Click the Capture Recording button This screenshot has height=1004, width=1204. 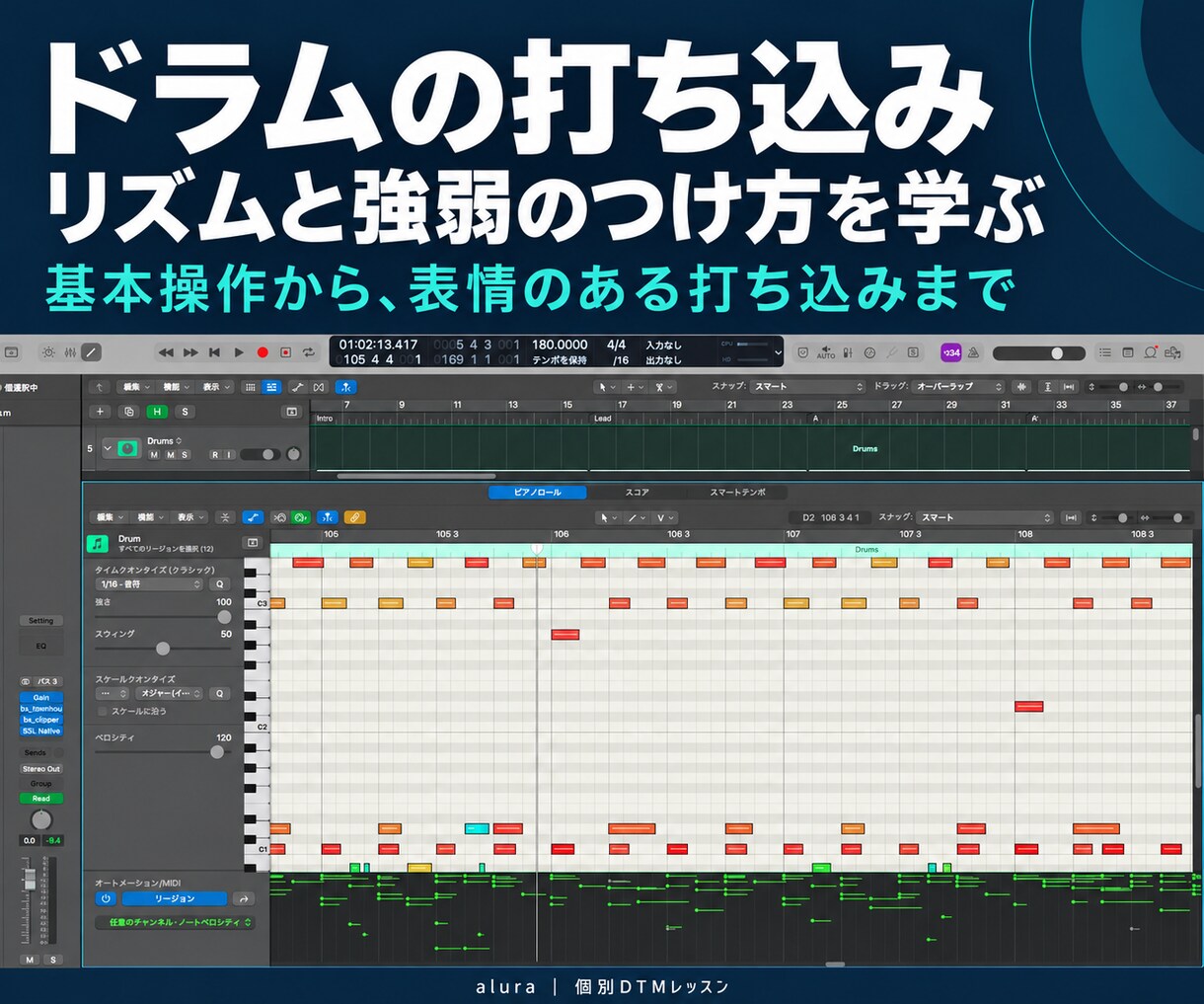[286, 352]
